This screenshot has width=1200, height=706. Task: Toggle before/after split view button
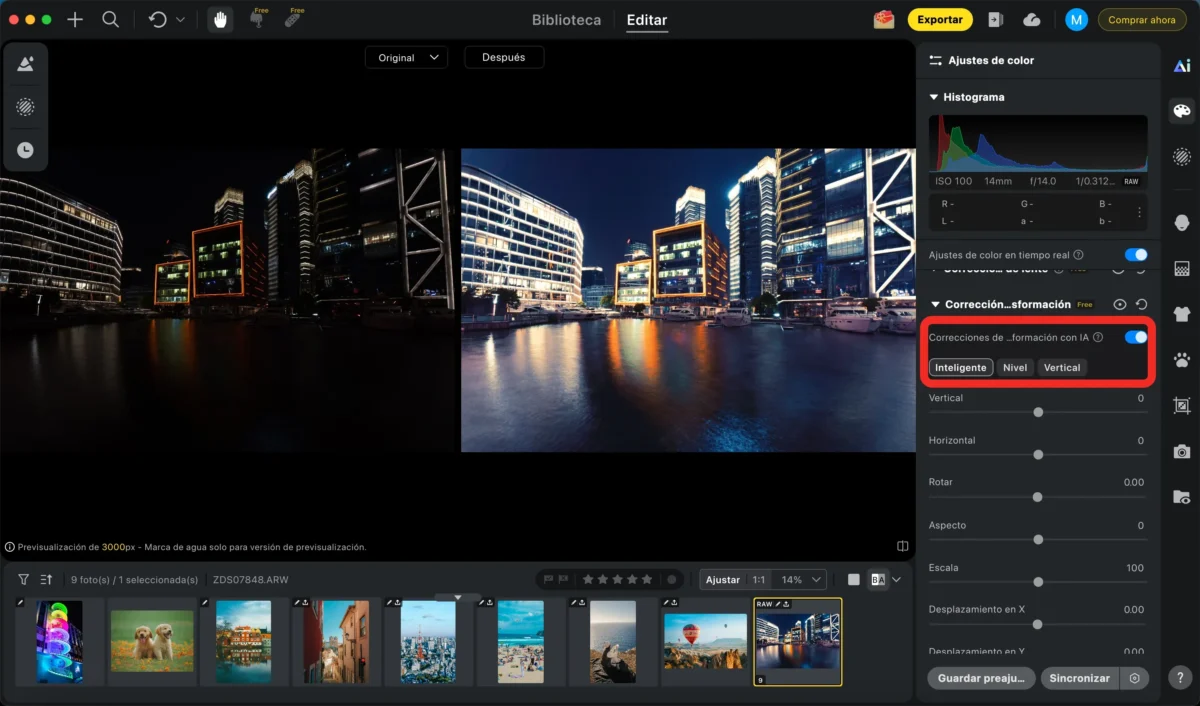click(878, 579)
